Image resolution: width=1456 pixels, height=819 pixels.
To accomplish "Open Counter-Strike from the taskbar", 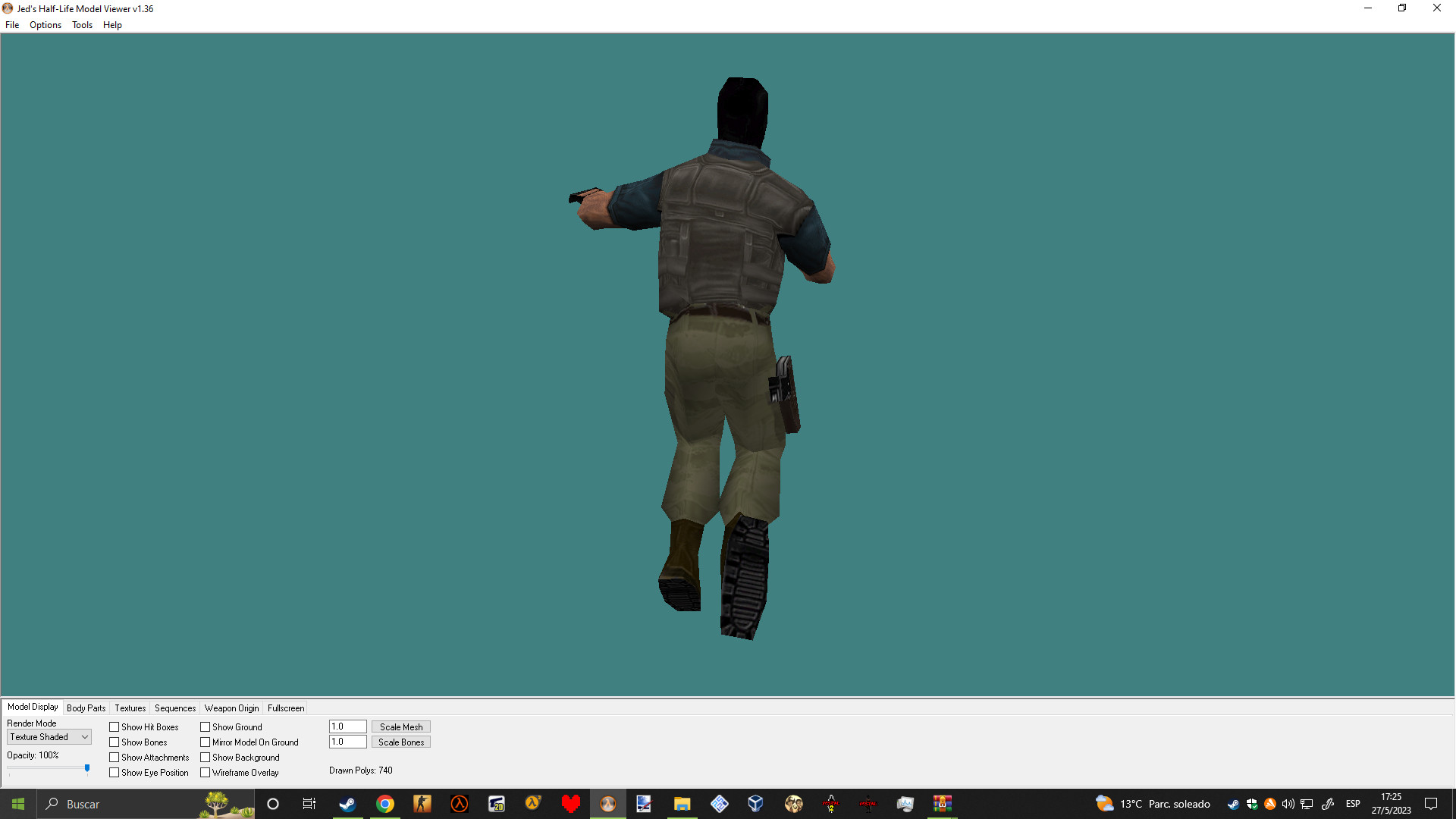I will 422,804.
